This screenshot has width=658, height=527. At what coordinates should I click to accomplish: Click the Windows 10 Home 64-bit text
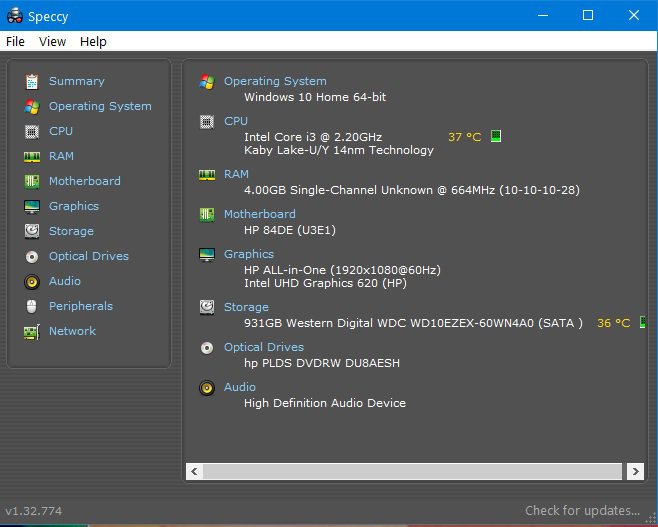[x=315, y=97]
